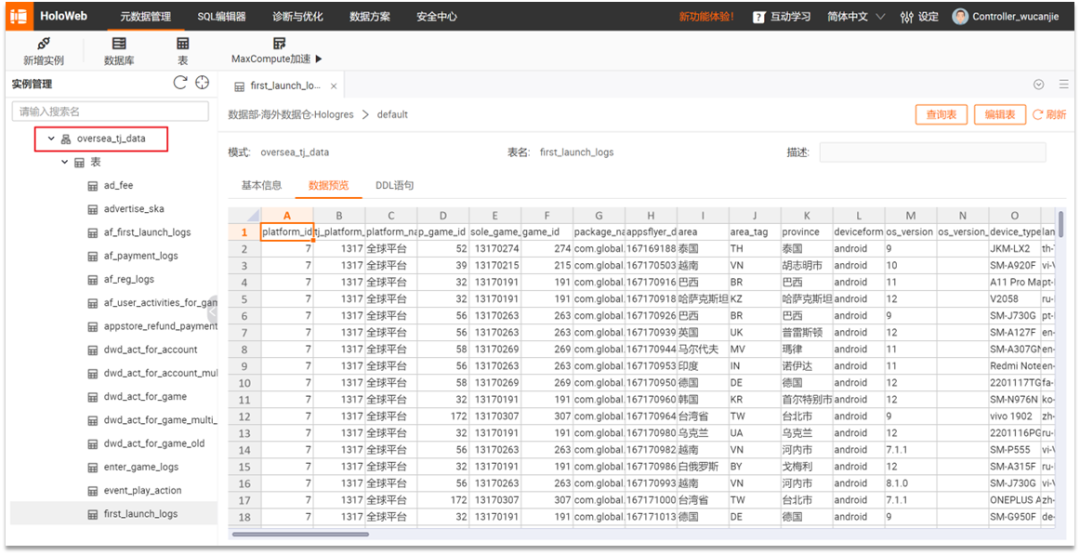Collapse the oversea_tj_data schema node
The image size is (1080, 555).
click(51, 138)
